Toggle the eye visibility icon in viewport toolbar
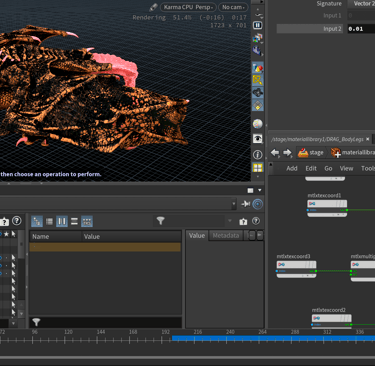The image size is (375, 366). [x=257, y=139]
